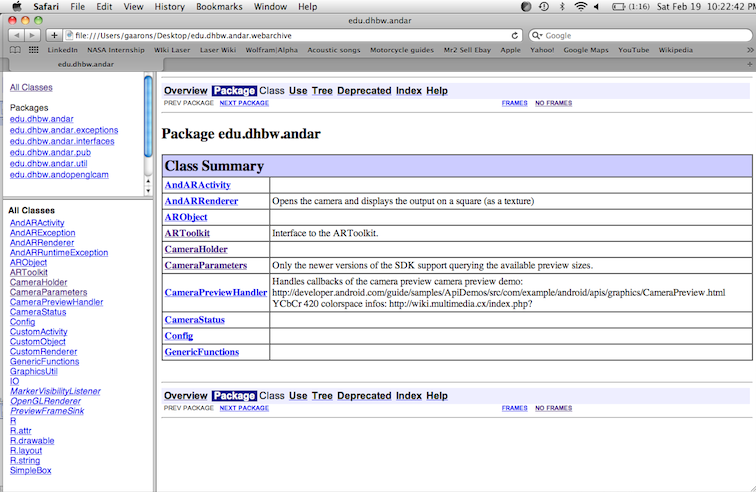Image resolution: width=756 pixels, height=492 pixels.
Task: Select edu.dhbw.andar.exceptions in packages list
Action: (64, 130)
